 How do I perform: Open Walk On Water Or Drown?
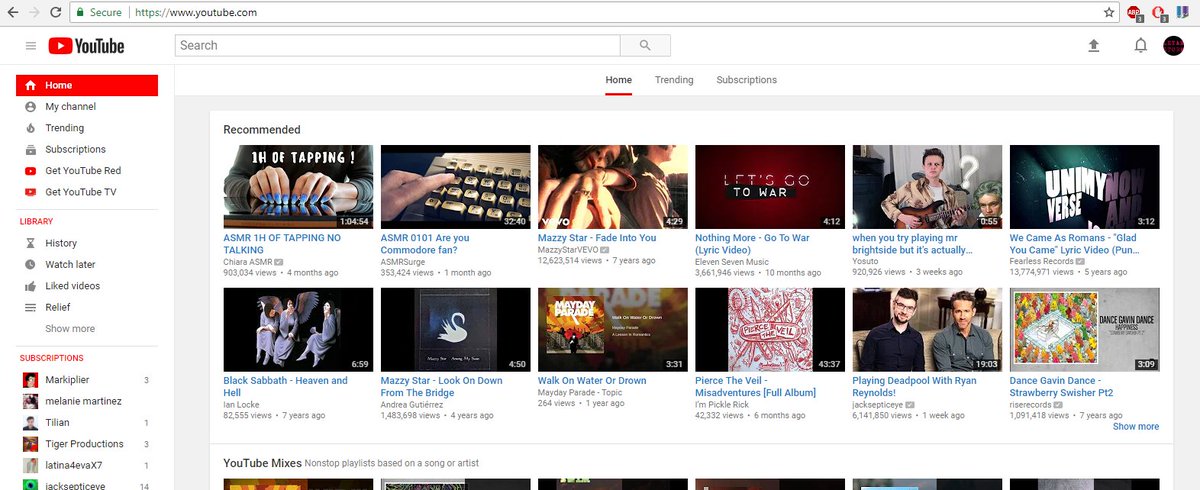592,381
